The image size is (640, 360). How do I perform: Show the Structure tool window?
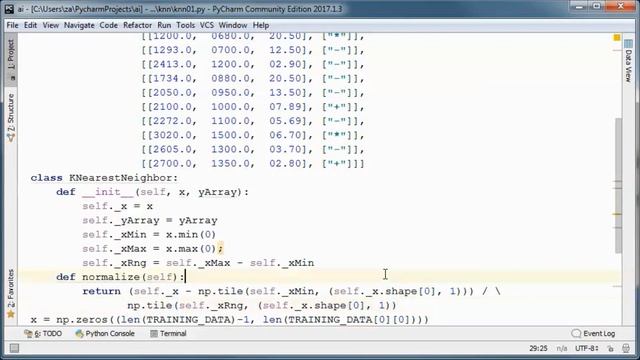11,118
